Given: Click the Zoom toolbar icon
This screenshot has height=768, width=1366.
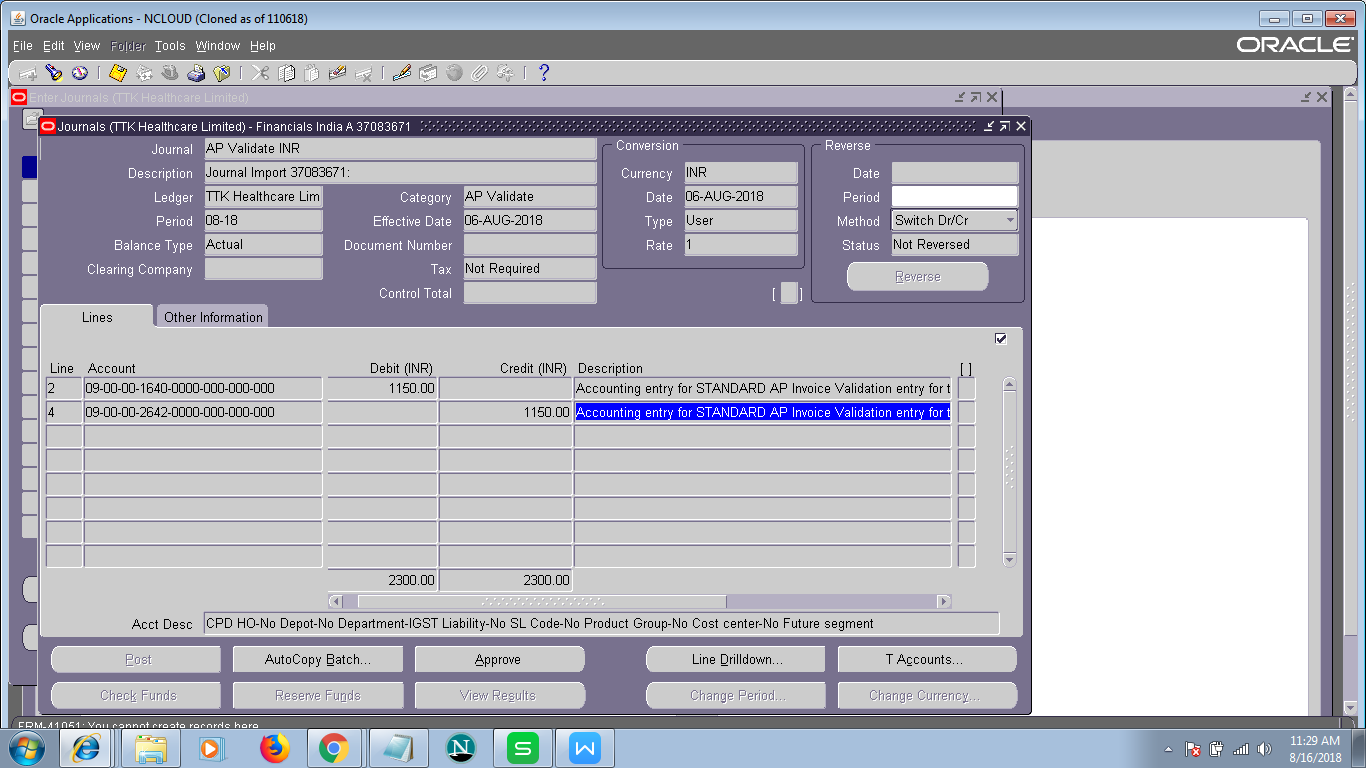Looking at the screenshot, I should pyautogui.click(x=428, y=73).
